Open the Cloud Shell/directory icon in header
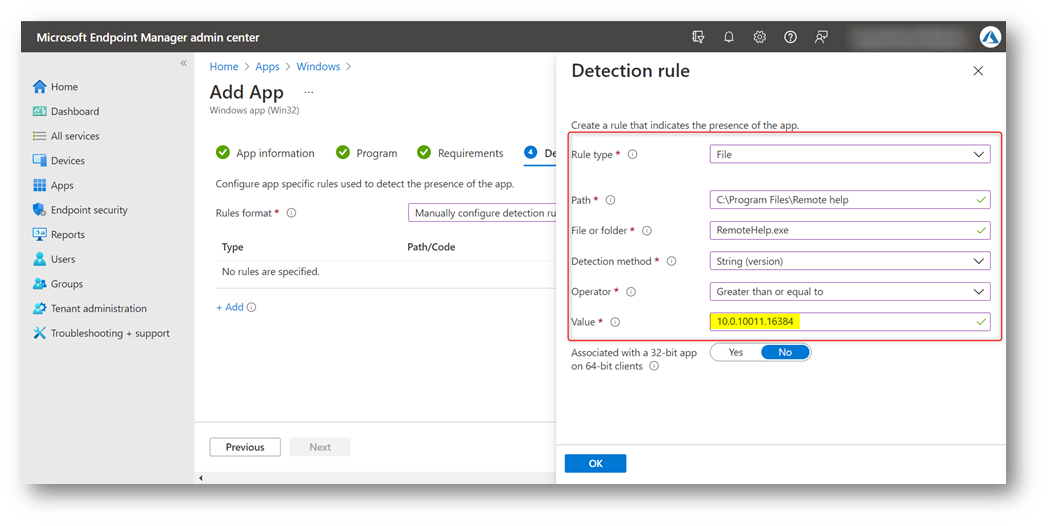1048x526 pixels. pos(698,37)
